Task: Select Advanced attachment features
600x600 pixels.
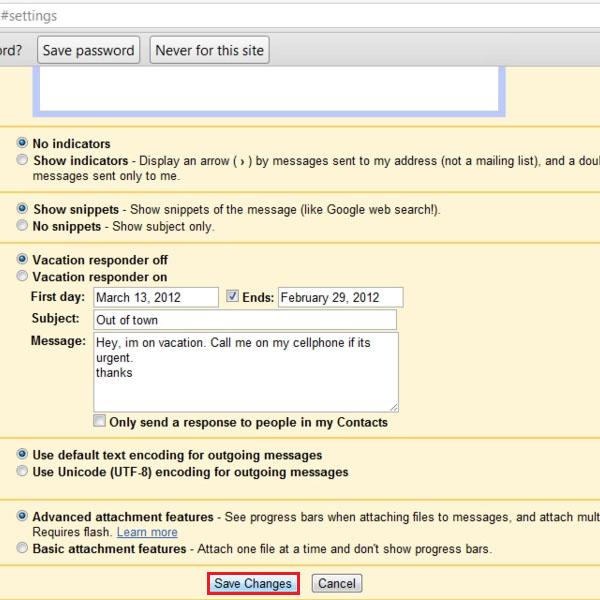Action: 22,516
